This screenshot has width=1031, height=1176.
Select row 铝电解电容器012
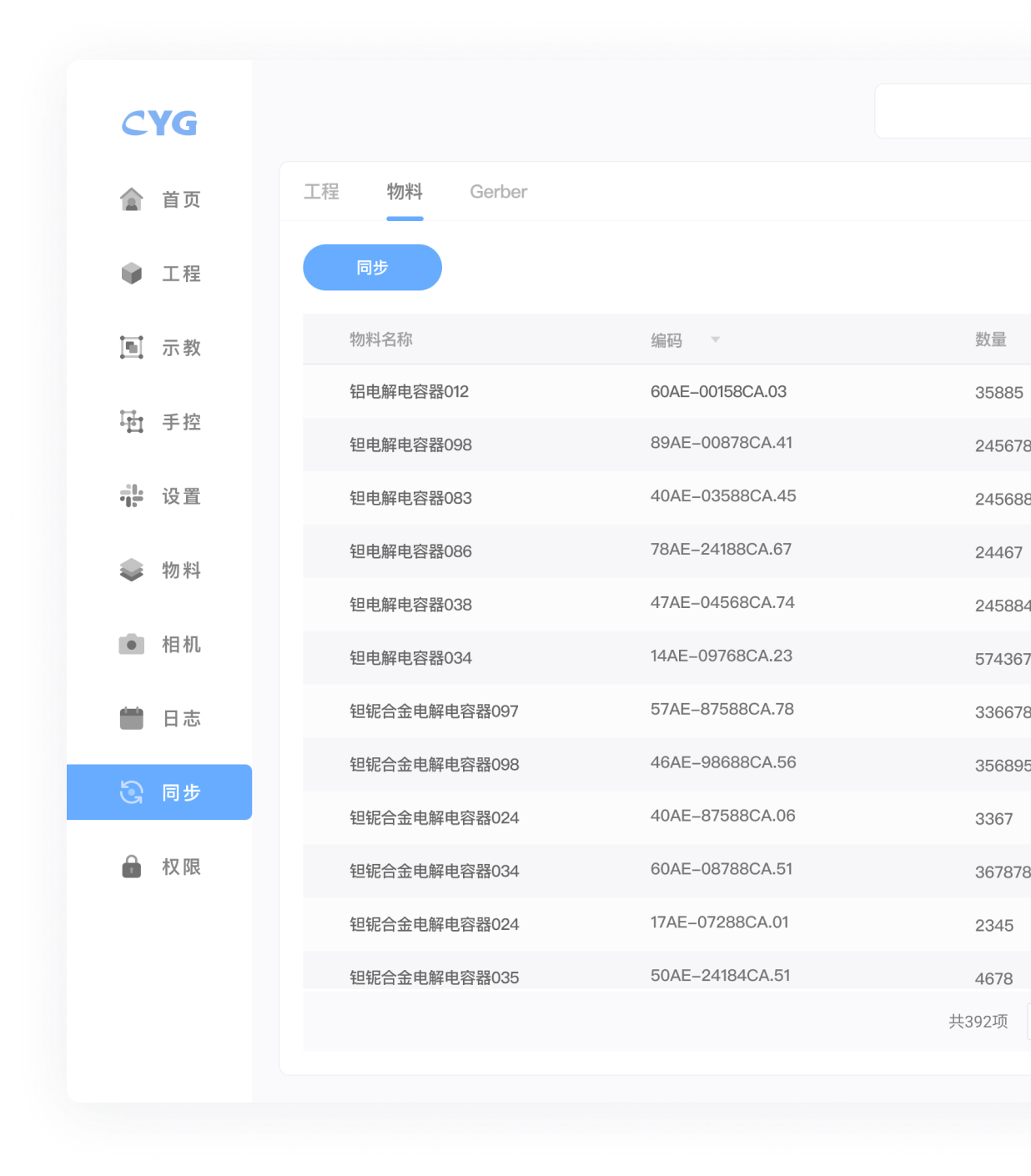click(x=667, y=391)
